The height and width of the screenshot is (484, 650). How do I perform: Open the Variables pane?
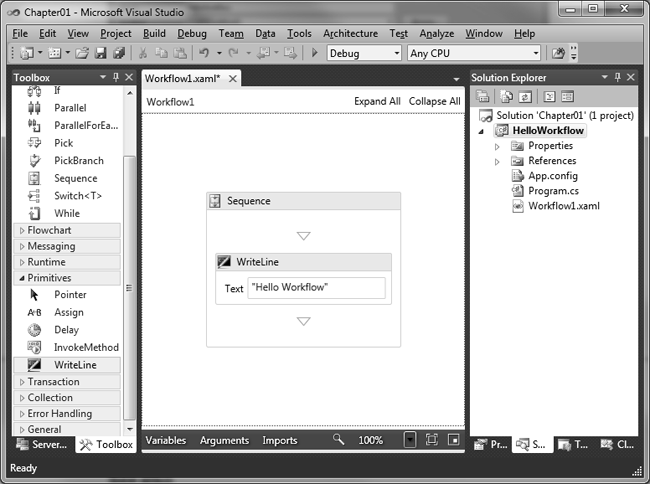[165, 440]
